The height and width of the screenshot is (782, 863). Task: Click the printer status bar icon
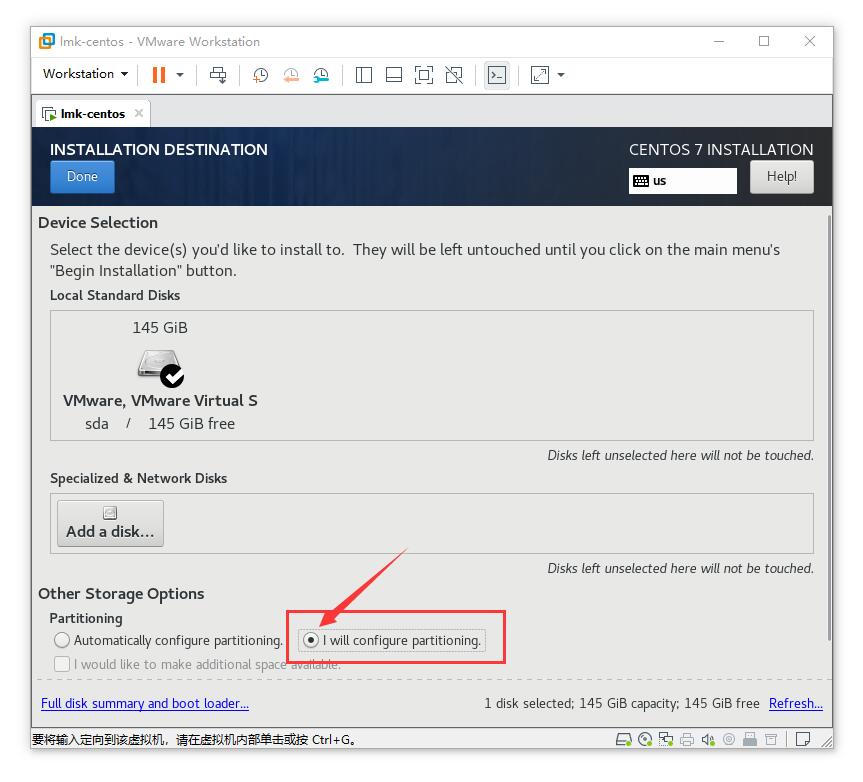click(687, 739)
